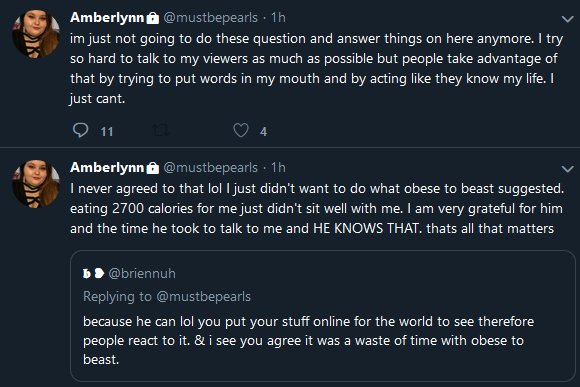Image resolution: width=580 pixels, height=387 pixels.
Task: Click the emoji icons before @briennuh
Action: pos(94,273)
